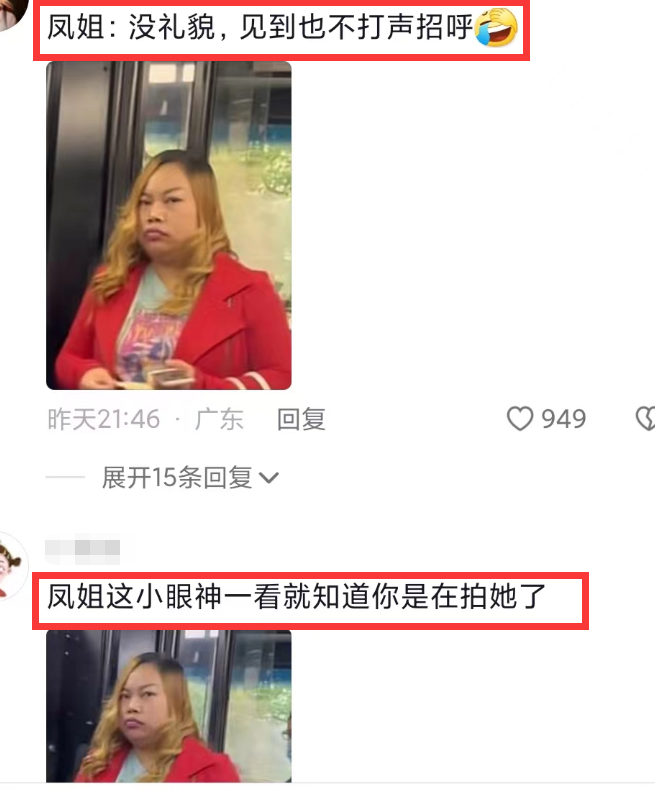Click the dot separator before 广东

pyautogui.click(x=177, y=420)
